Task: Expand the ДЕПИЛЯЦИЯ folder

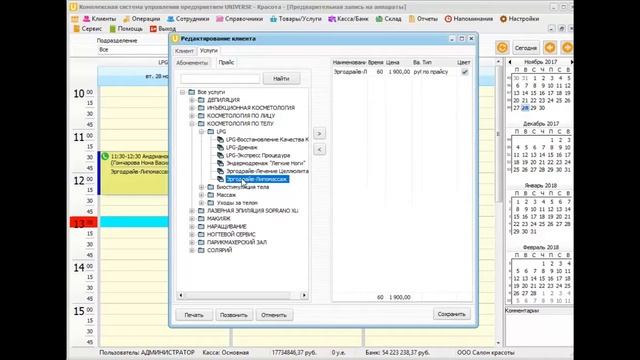Action: coord(192,100)
